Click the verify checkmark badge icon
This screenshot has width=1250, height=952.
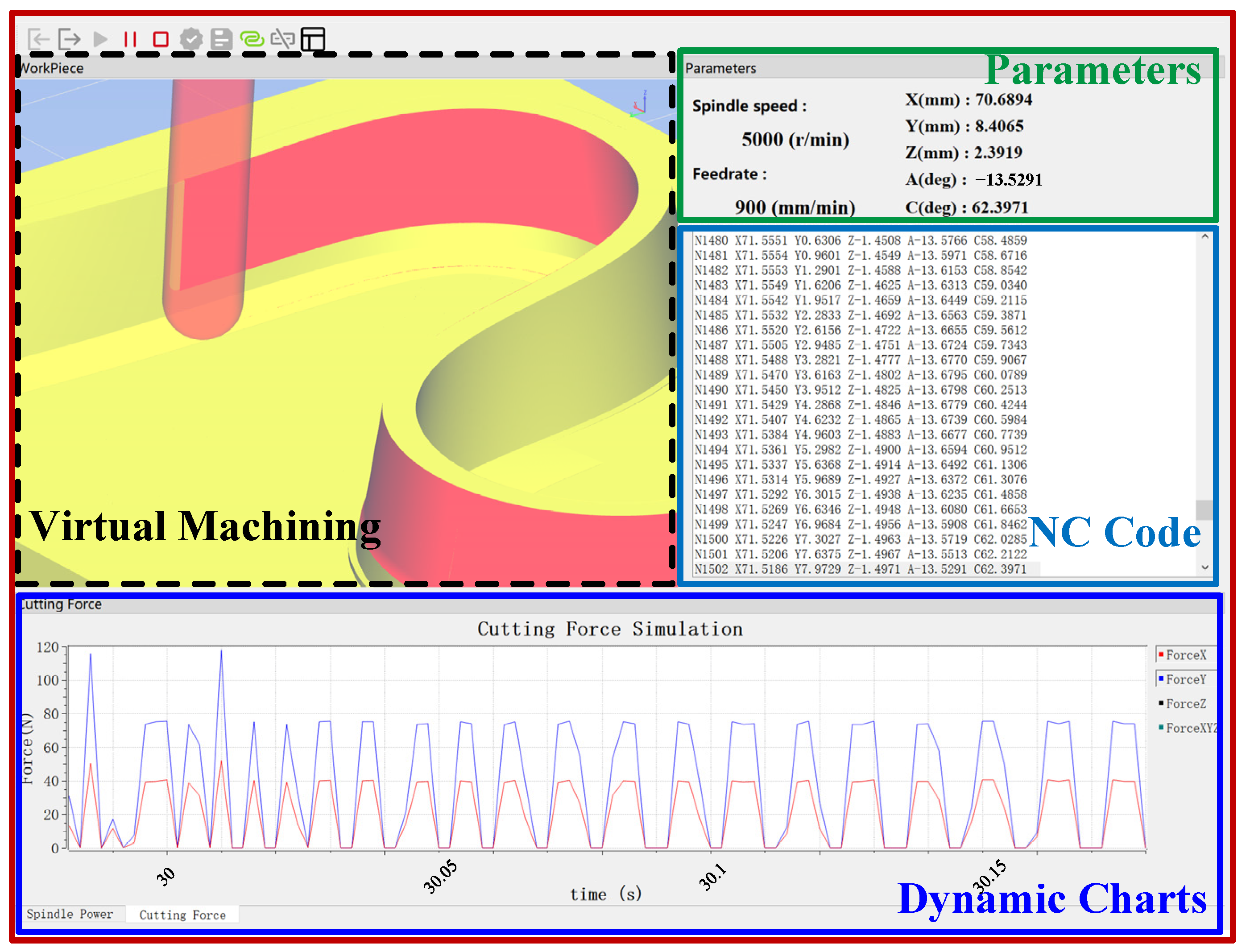191,39
